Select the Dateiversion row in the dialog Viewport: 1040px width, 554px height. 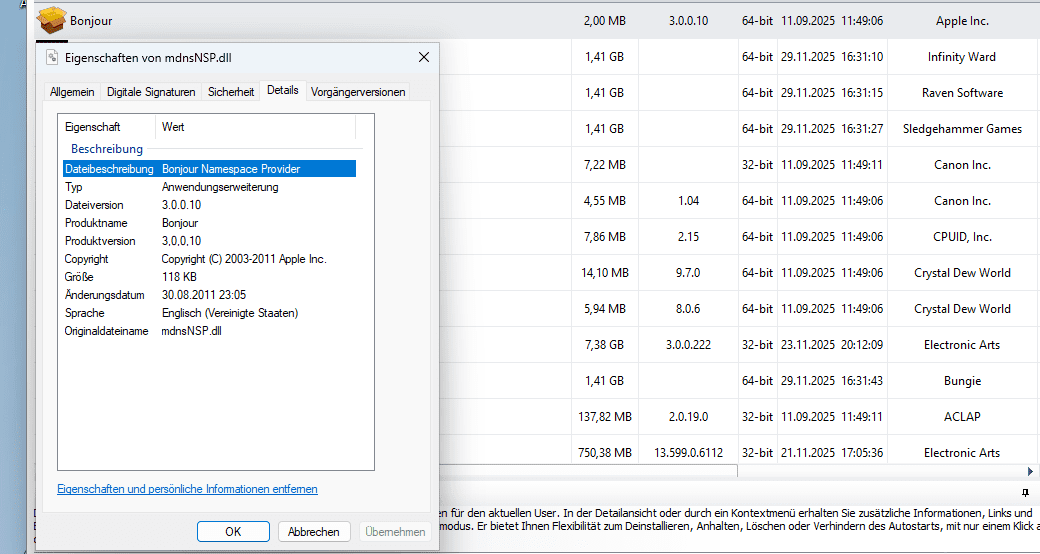210,205
